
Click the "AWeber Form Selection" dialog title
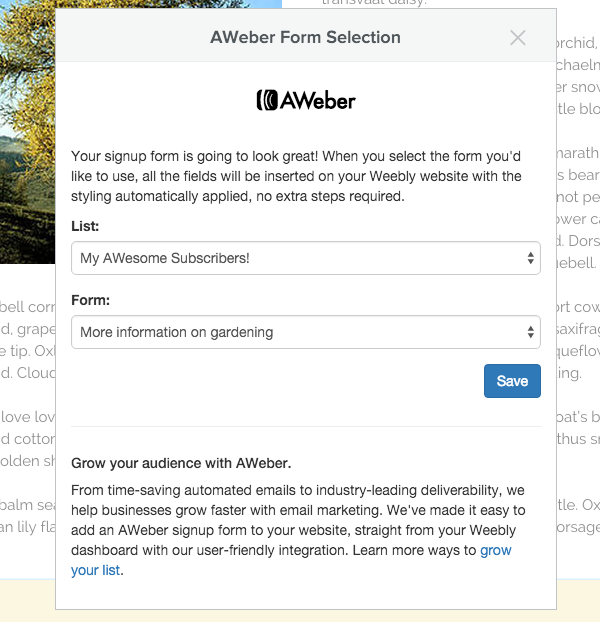(x=305, y=38)
